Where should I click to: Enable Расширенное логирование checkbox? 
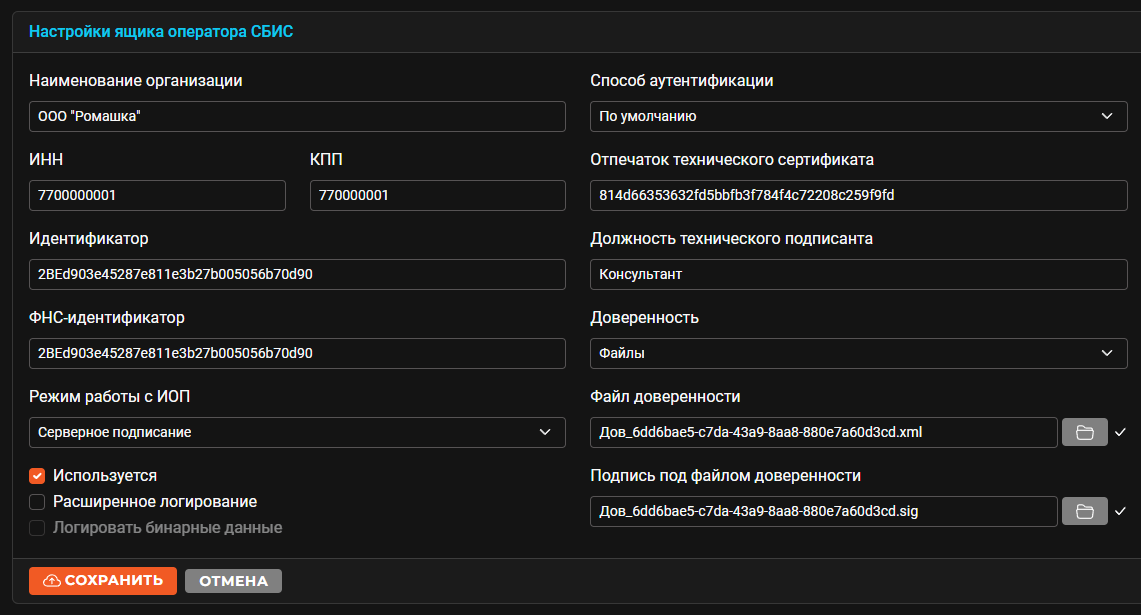[x=37, y=502]
